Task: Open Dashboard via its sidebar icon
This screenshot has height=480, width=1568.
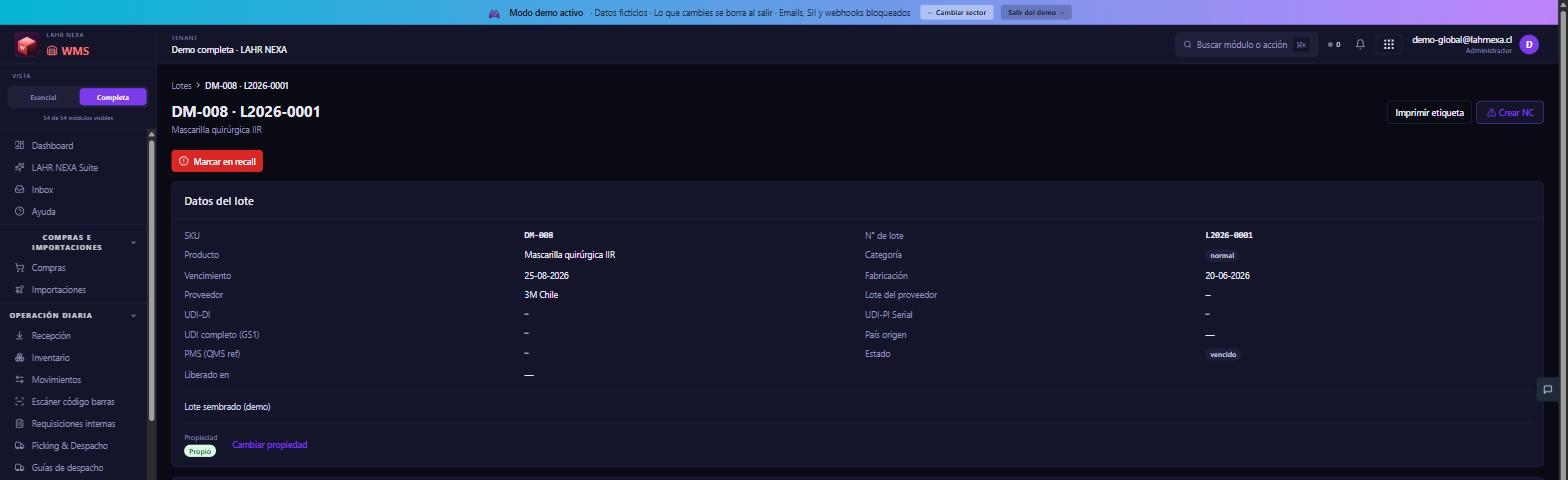Action: coord(20,146)
